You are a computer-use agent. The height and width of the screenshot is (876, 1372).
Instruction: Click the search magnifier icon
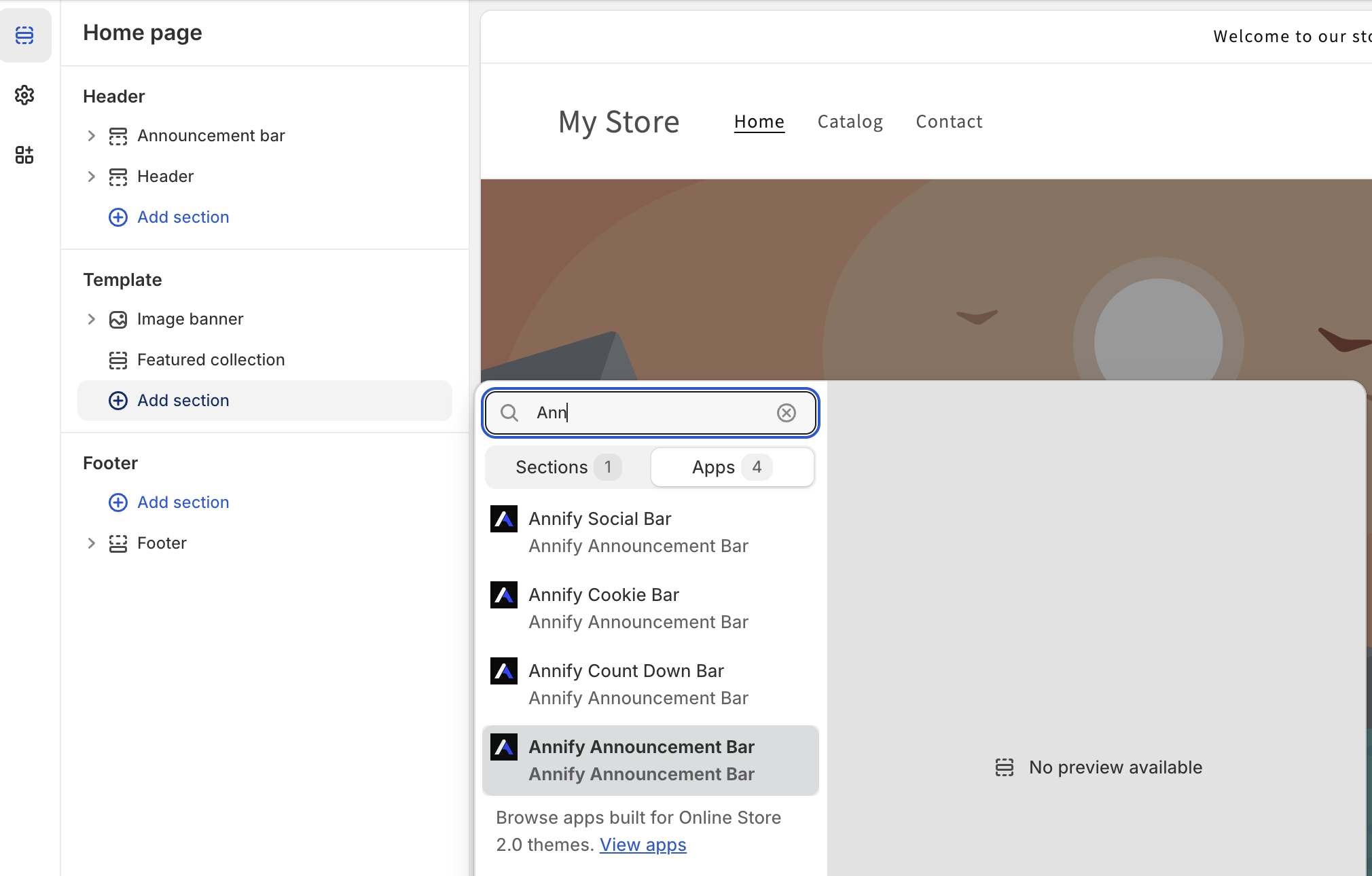(509, 413)
